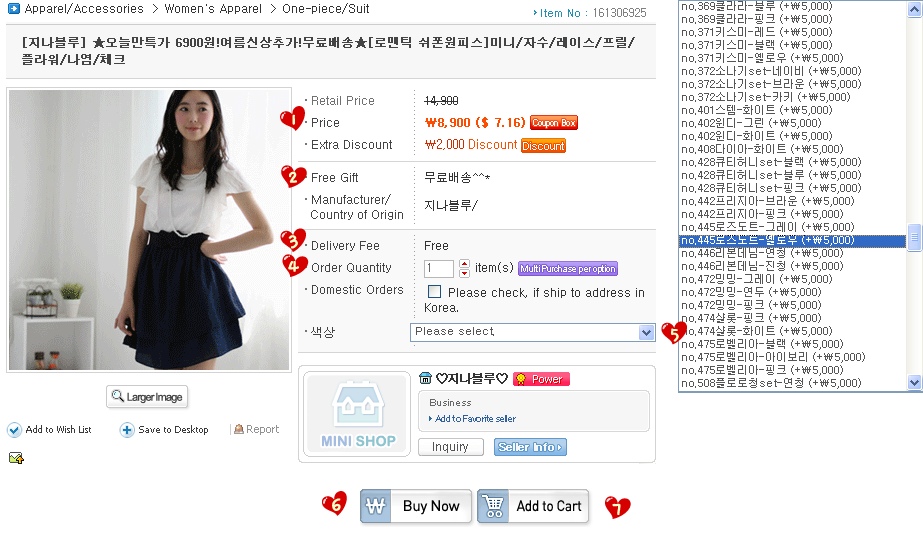The height and width of the screenshot is (535, 923).
Task: Click the Larger Image button
Action: (x=147, y=397)
